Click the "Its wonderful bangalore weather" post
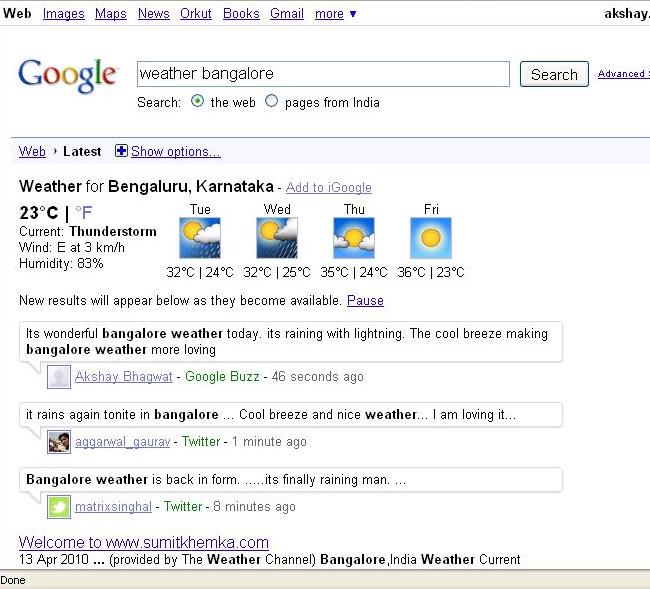Screen dimensions: 650x589 point(291,342)
